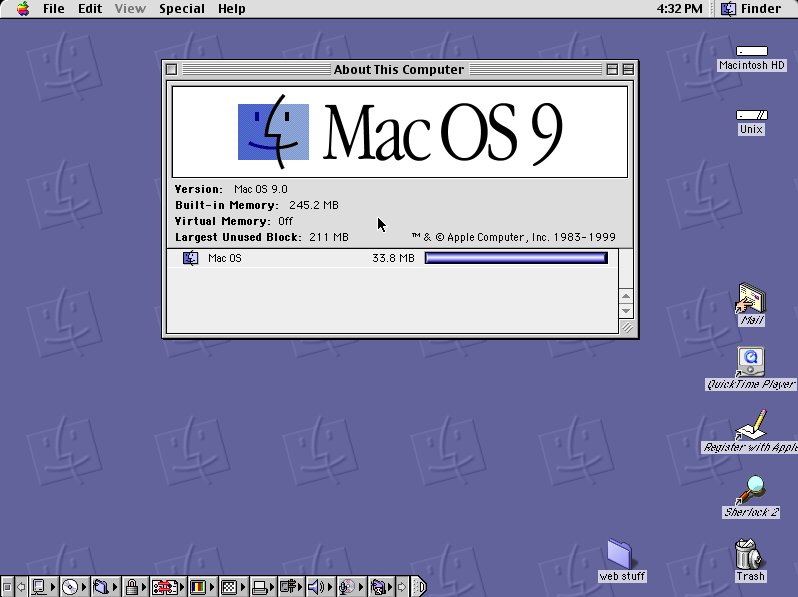798x597 pixels.
Task: Toggle windowshade on About This Computer window
Action: [x=628, y=70]
